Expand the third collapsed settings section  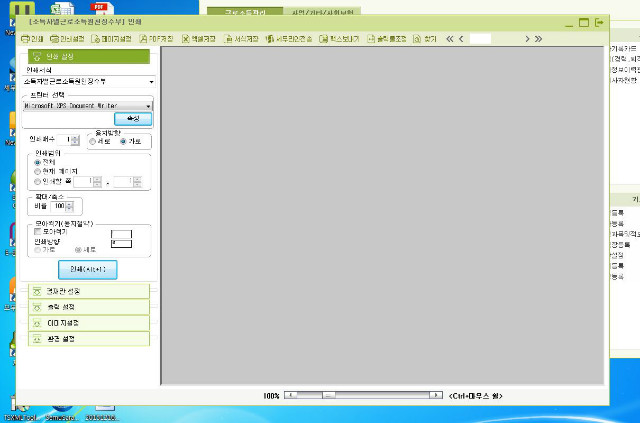(x=84, y=323)
